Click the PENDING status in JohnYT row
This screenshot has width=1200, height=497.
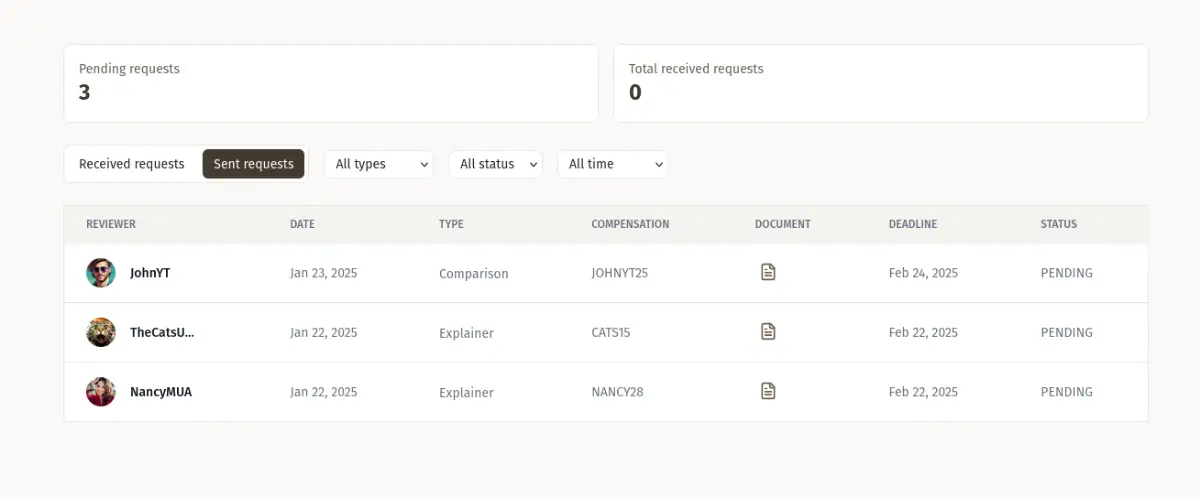[x=1066, y=273]
